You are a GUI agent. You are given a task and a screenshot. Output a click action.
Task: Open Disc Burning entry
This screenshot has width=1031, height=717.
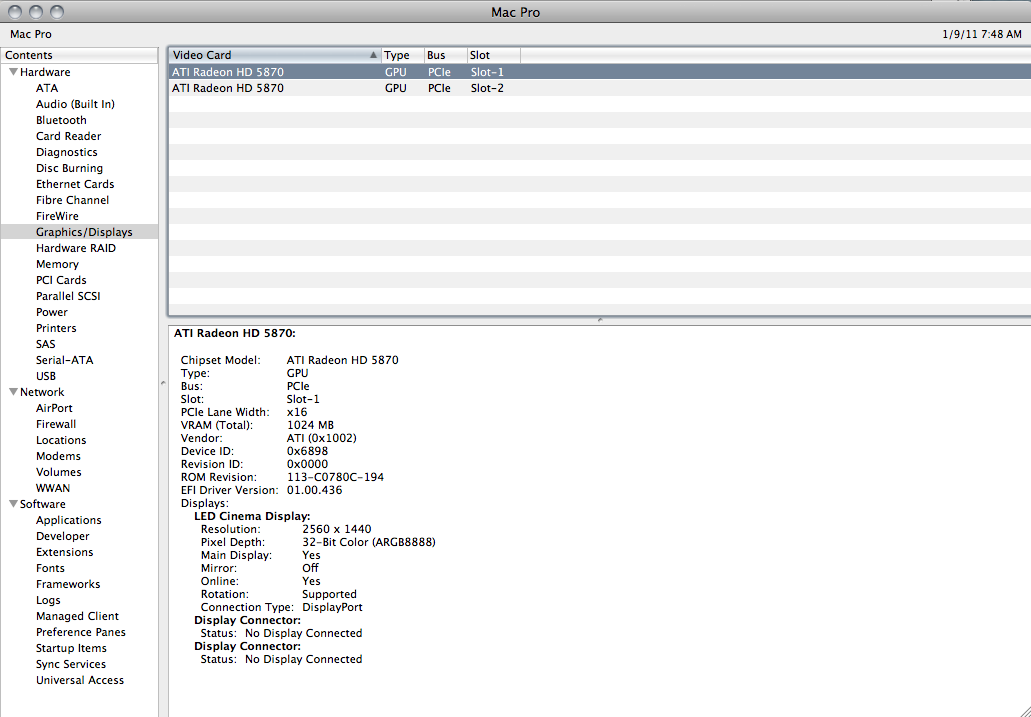point(69,168)
